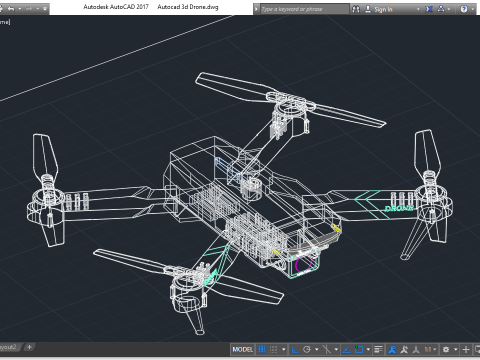Viewport: 480px width, 360px height.
Task: Click the Undo arrow in quick access toolbar
Action: (x=11, y=9)
